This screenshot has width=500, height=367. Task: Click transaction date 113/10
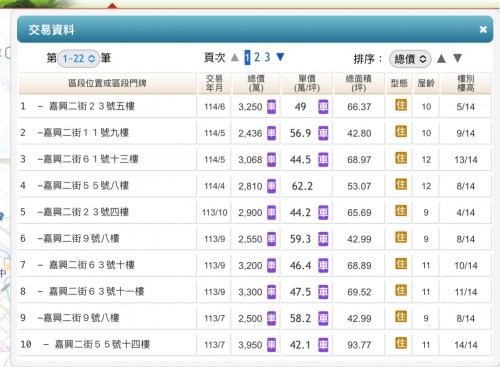214,213
